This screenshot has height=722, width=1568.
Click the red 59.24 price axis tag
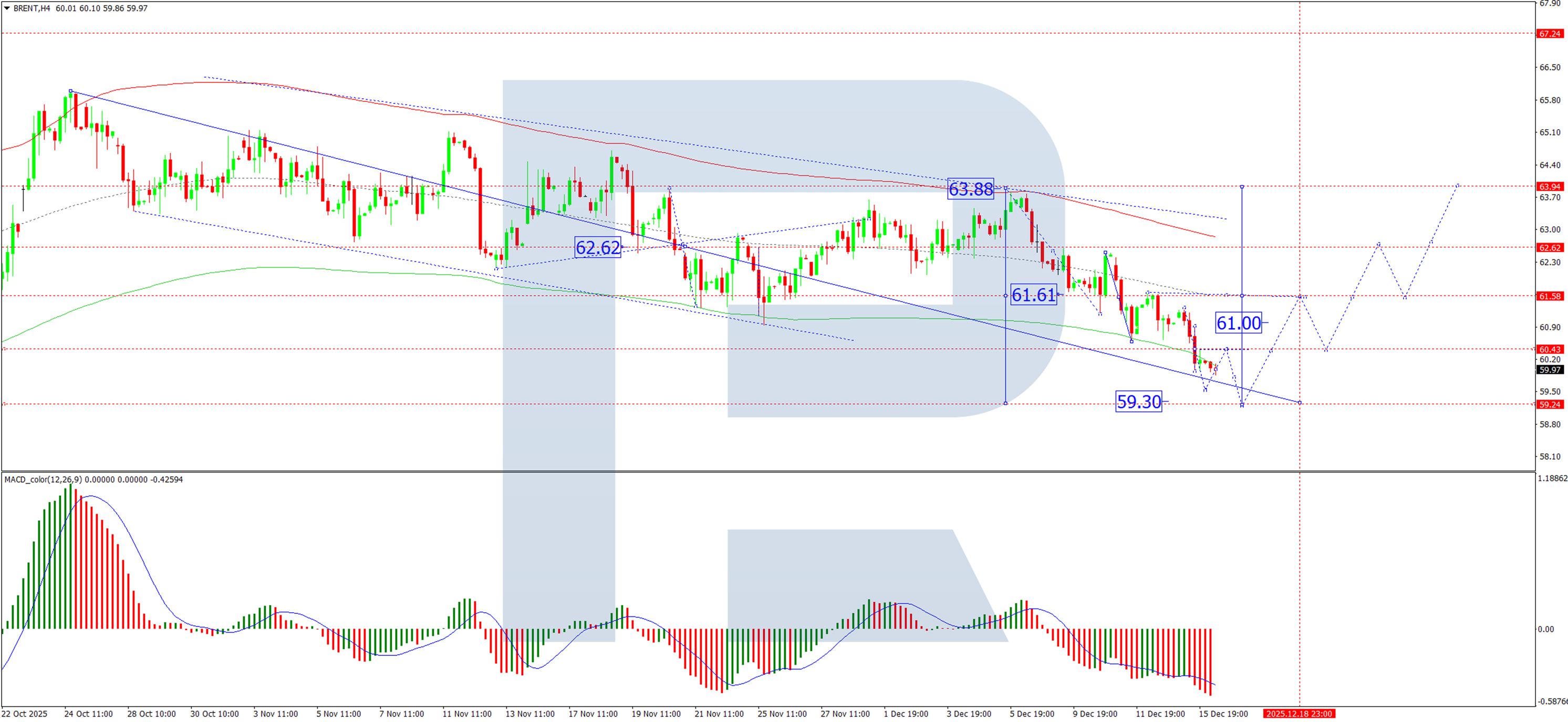(1550, 404)
